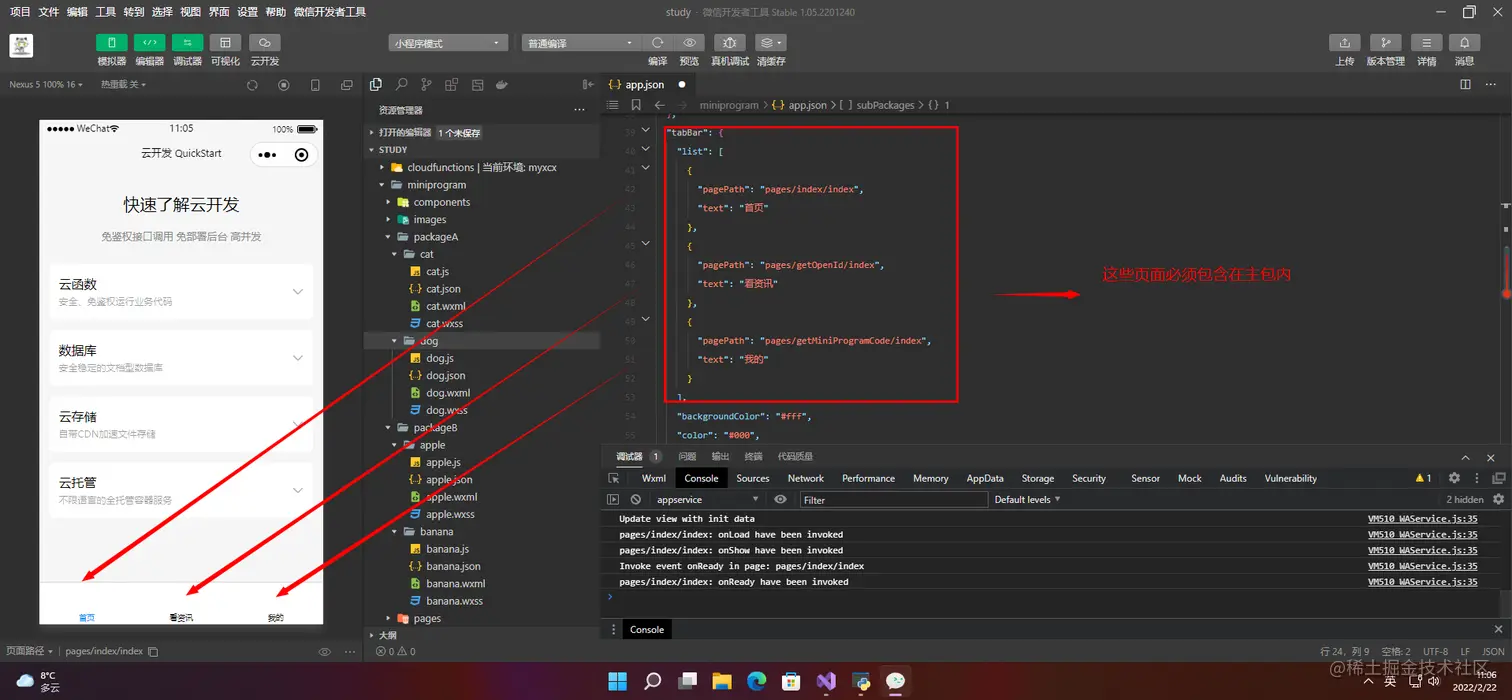1512x700 pixels.
Task: Switch to the Wxml devtools tab
Action: tap(654, 478)
